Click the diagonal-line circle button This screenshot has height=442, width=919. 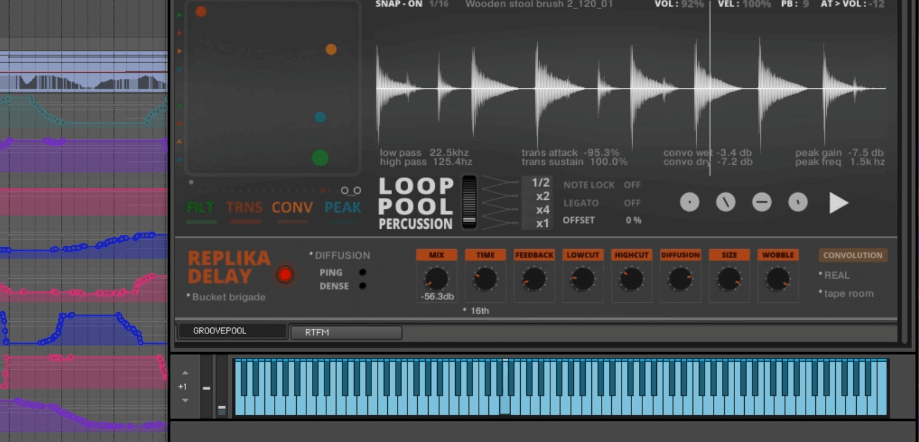coord(726,202)
